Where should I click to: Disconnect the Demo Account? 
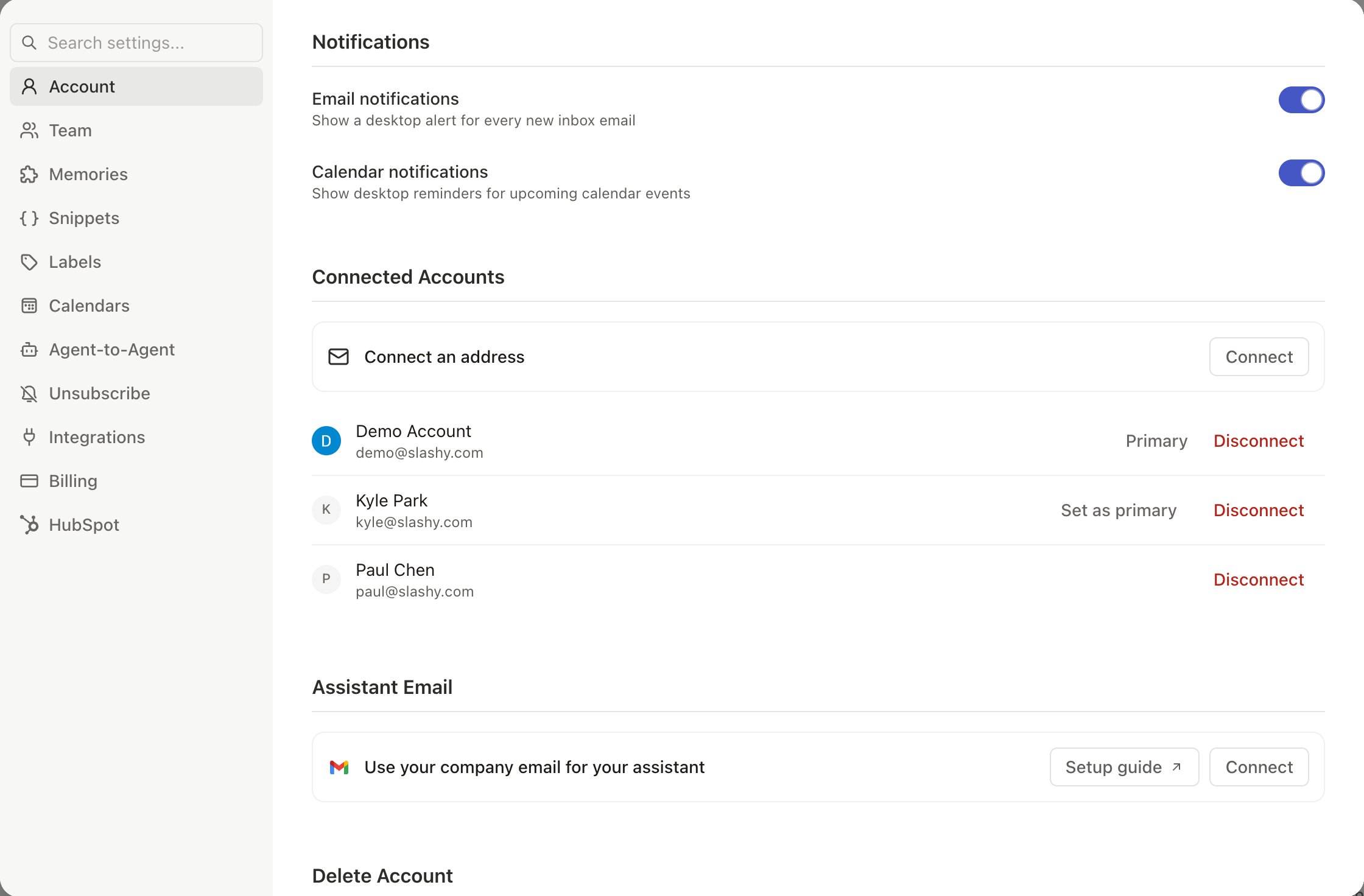pyautogui.click(x=1259, y=441)
